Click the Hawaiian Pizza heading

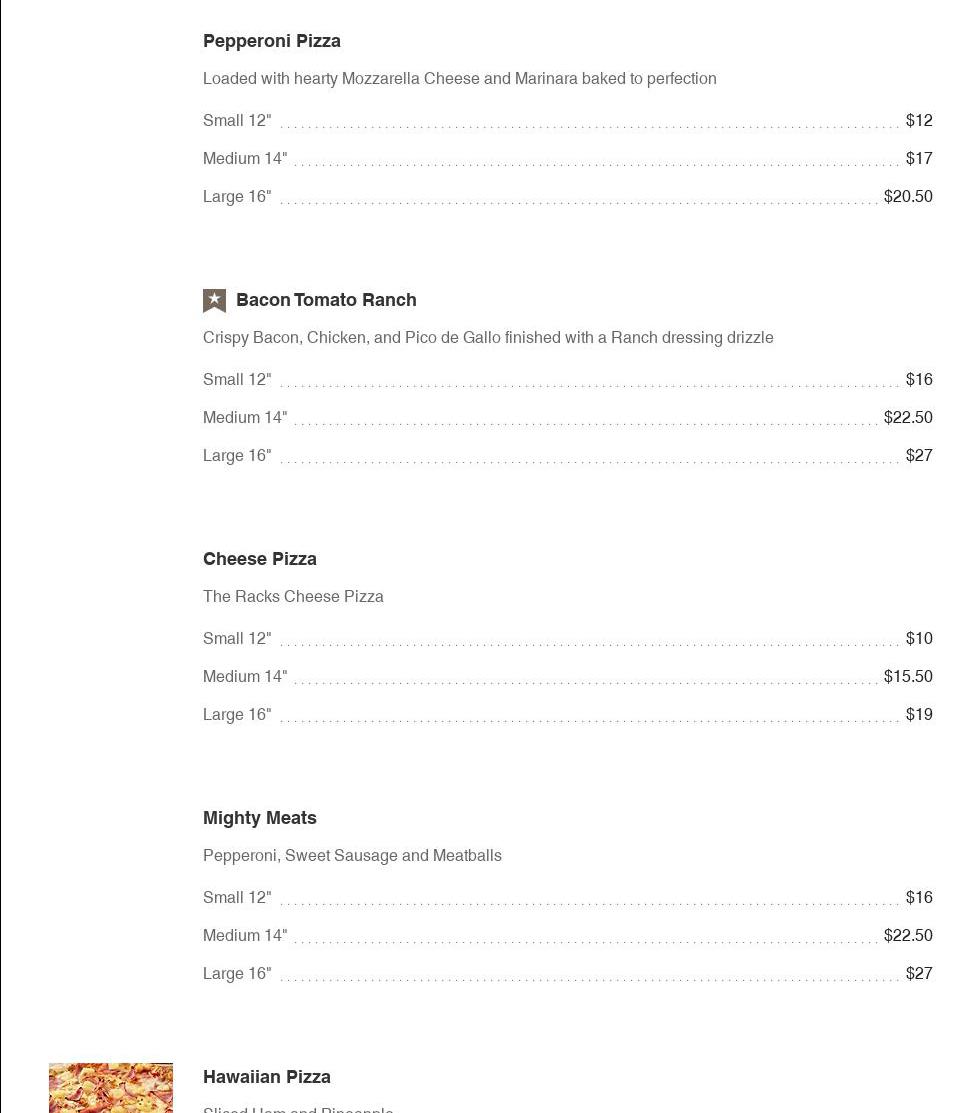[x=267, y=1077]
